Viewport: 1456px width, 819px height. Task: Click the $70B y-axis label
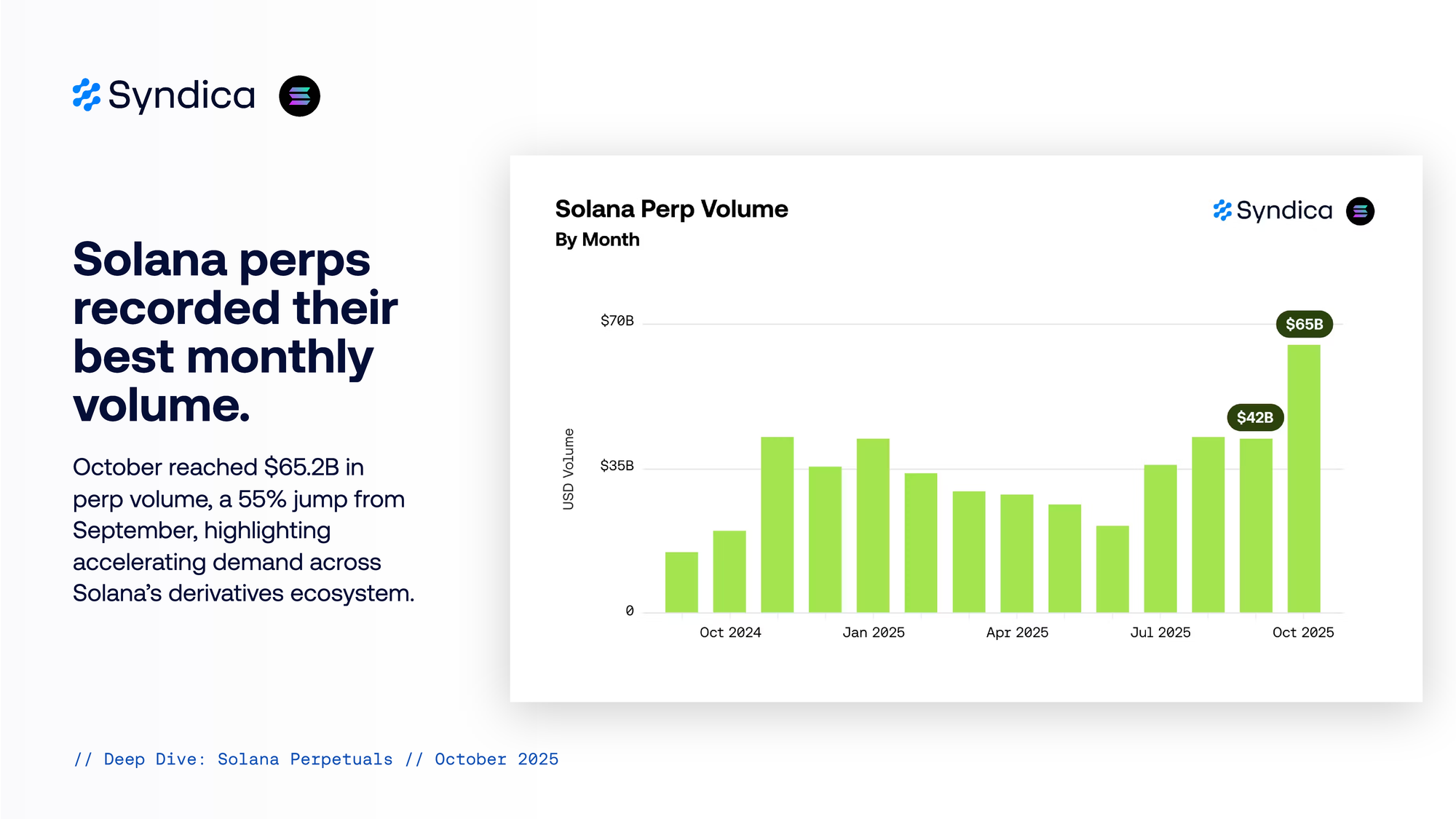(617, 320)
